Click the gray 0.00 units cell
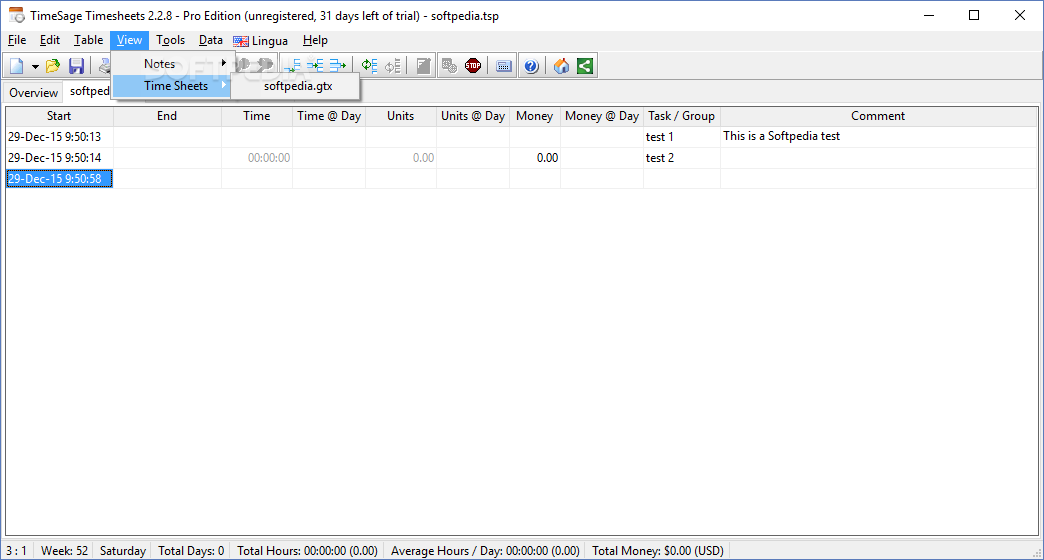1044x560 pixels. (401, 158)
